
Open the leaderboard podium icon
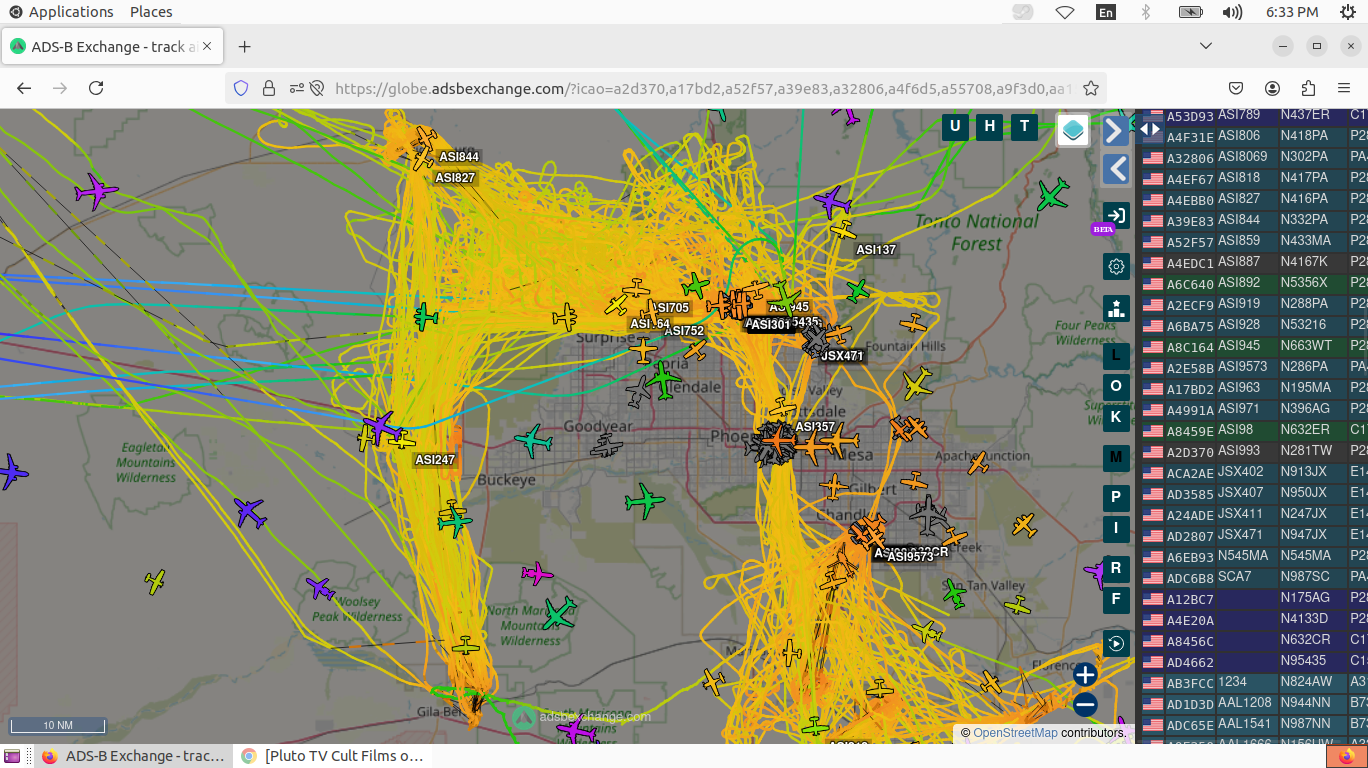click(1116, 308)
